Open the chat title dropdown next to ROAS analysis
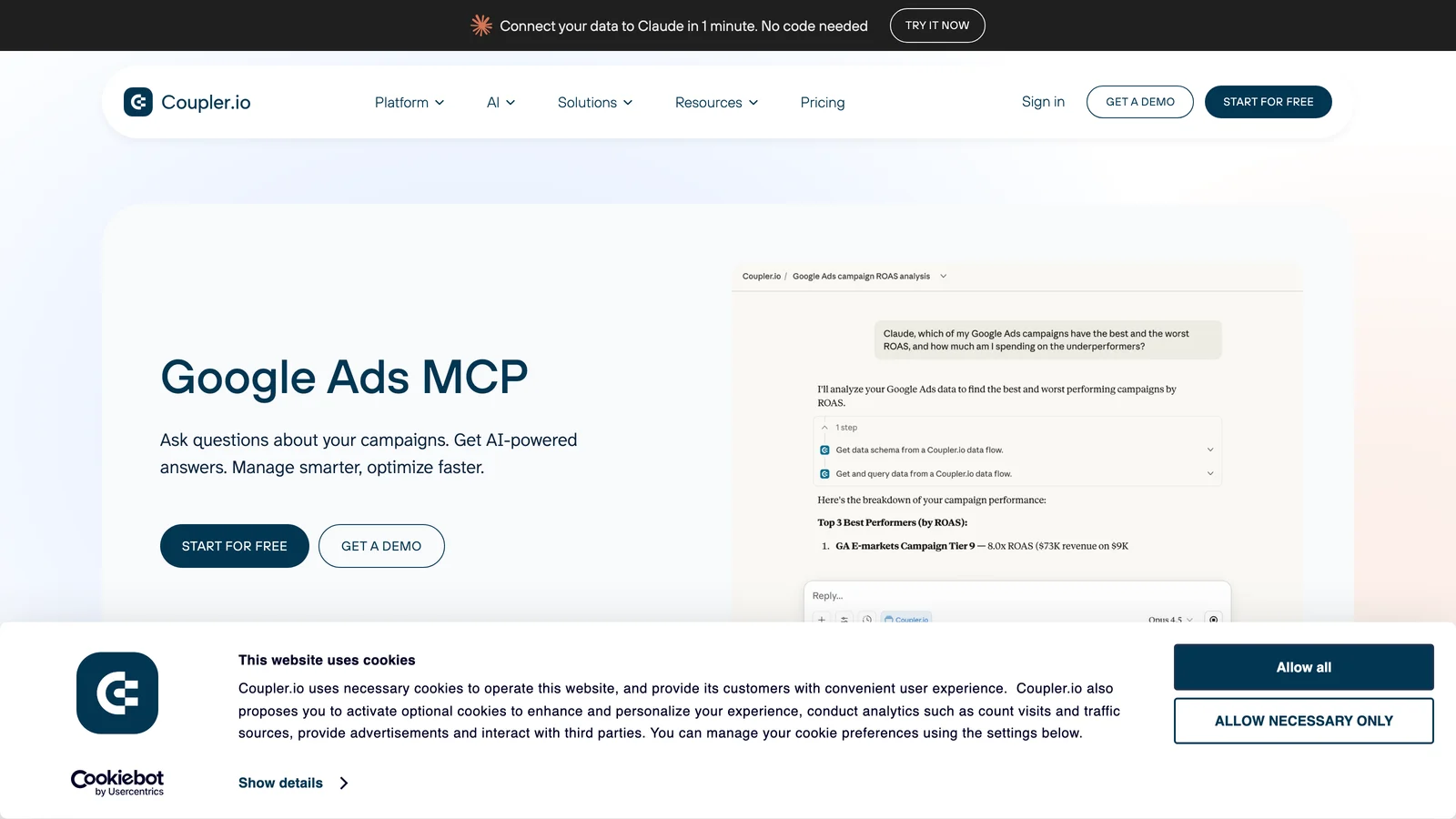The image size is (1456, 819). pos(943,277)
